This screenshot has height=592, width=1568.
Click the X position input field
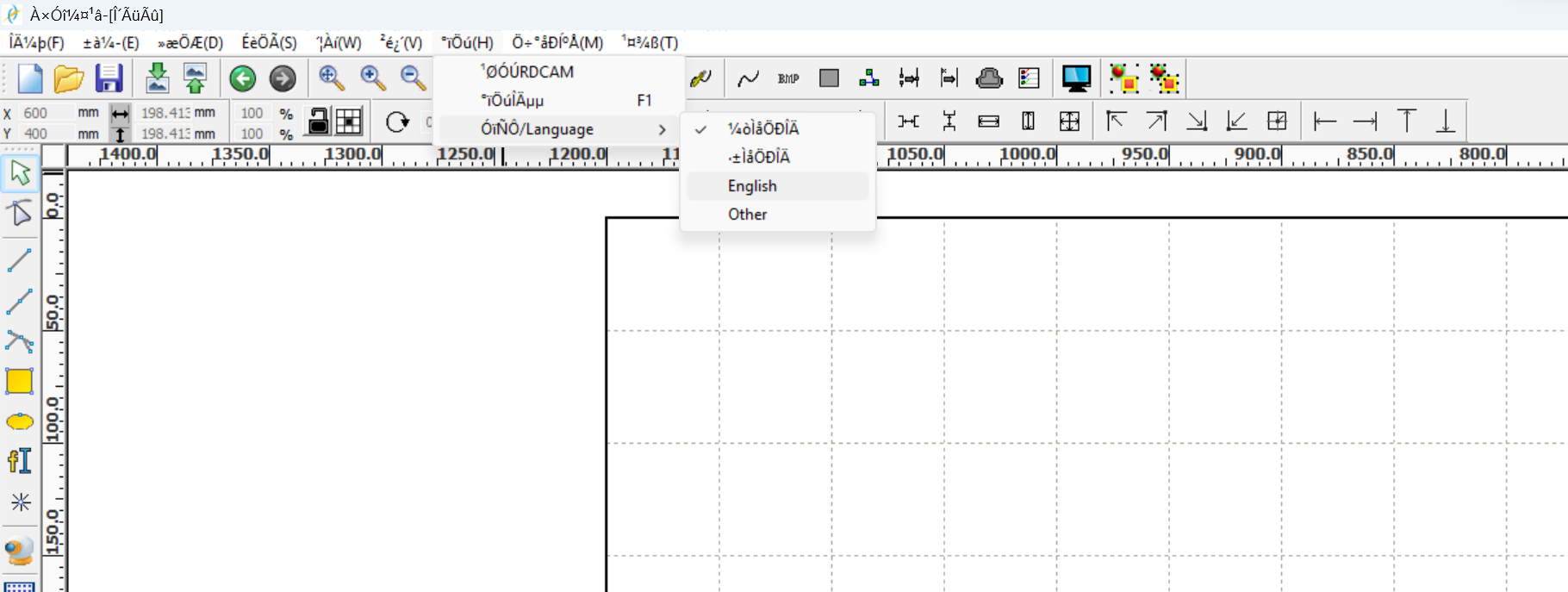(45, 113)
